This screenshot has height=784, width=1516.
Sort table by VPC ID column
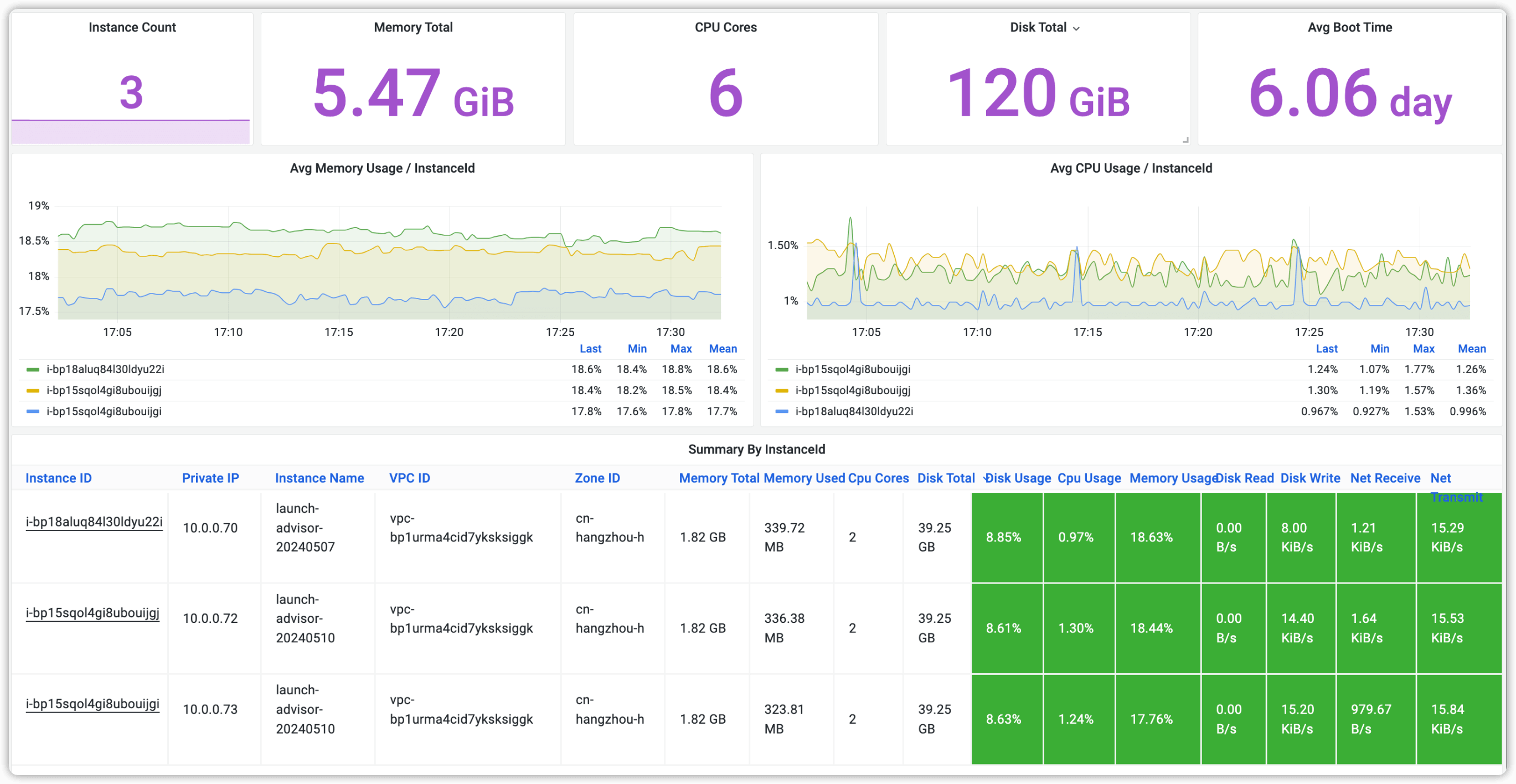pos(410,478)
